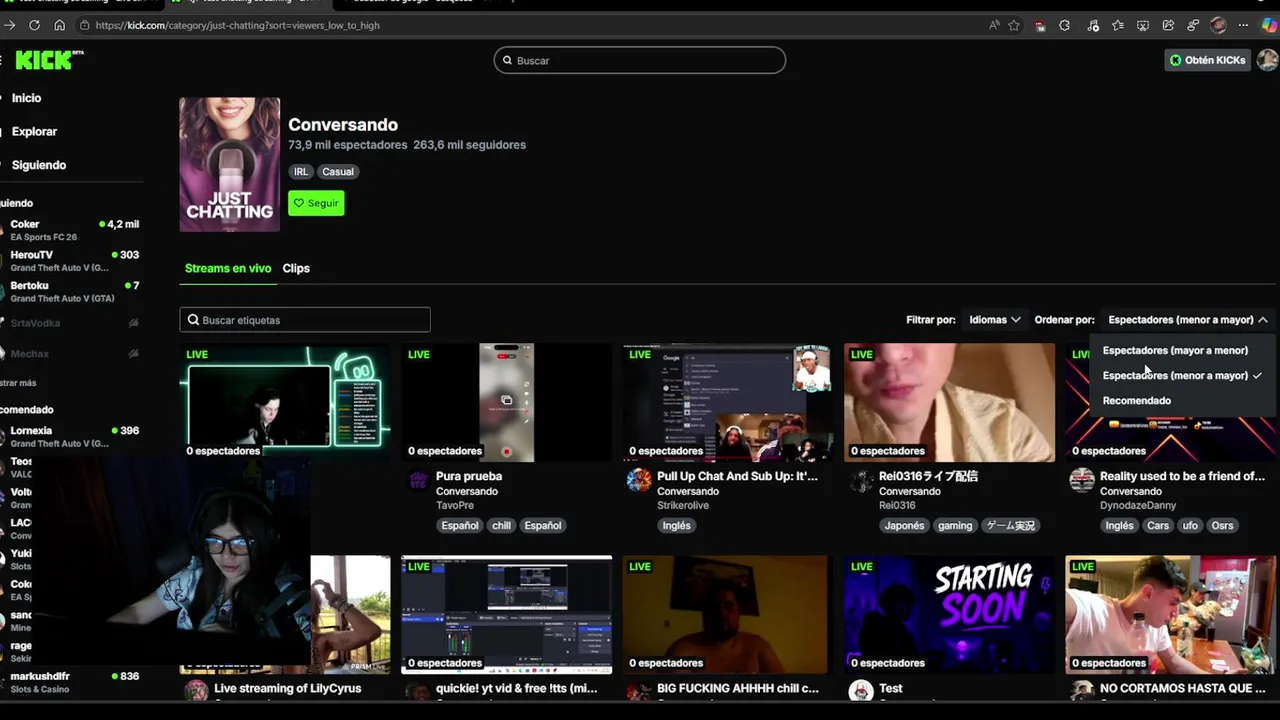Click Osrs tag under DynodazeDanny stream

coord(1222,525)
